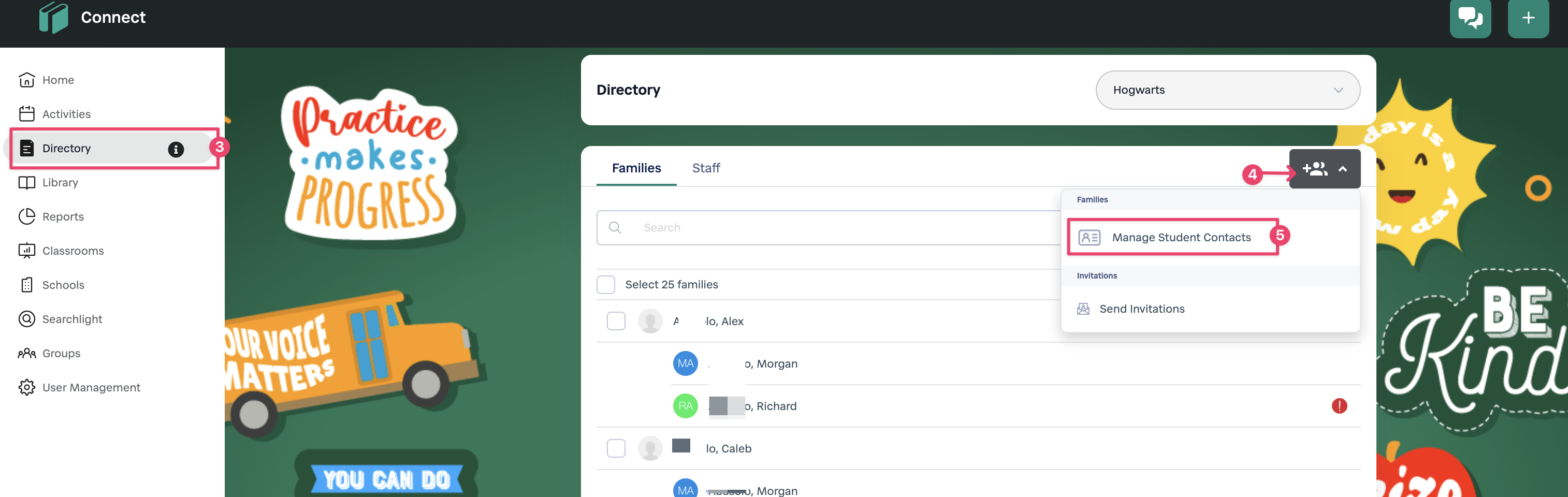Click the add people icon button
Image resolution: width=1568 pixels, height=497 pixels.
[x=1315, y=168]
